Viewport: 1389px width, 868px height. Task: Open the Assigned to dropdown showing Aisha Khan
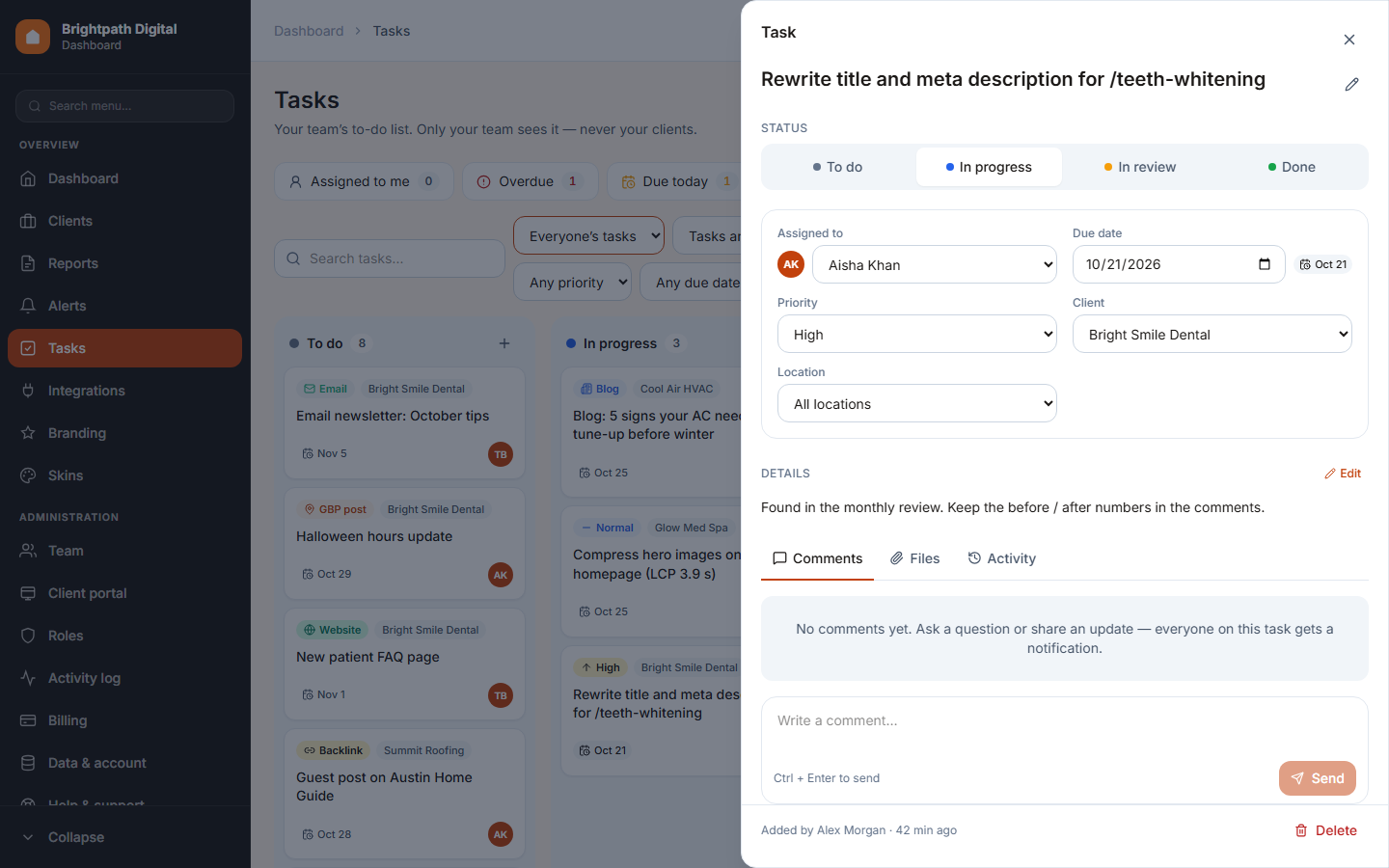pyautogui.click(x=935, y=264)
